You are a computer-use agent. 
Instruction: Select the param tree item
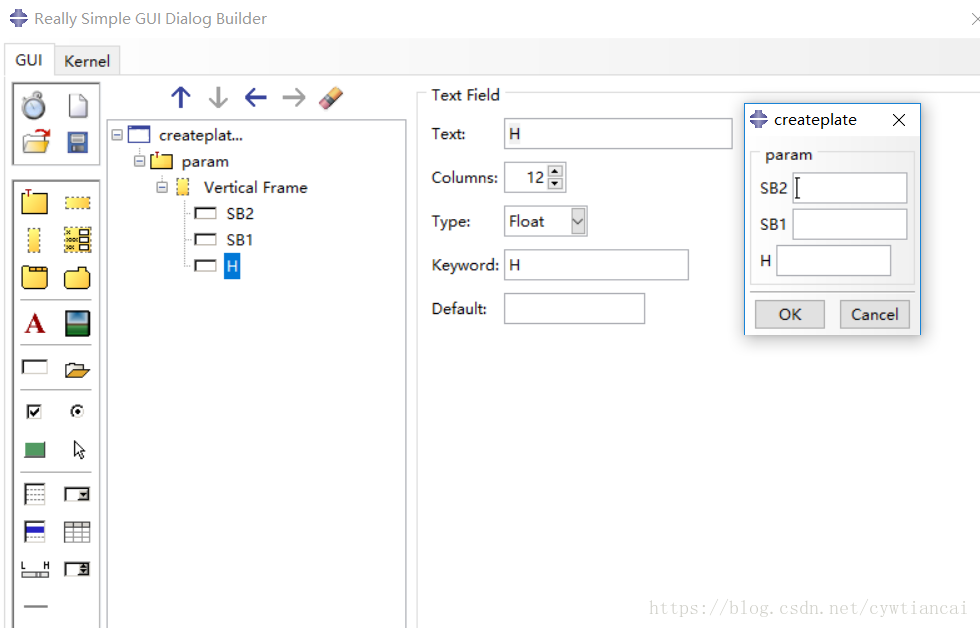(x=205, y=162)
